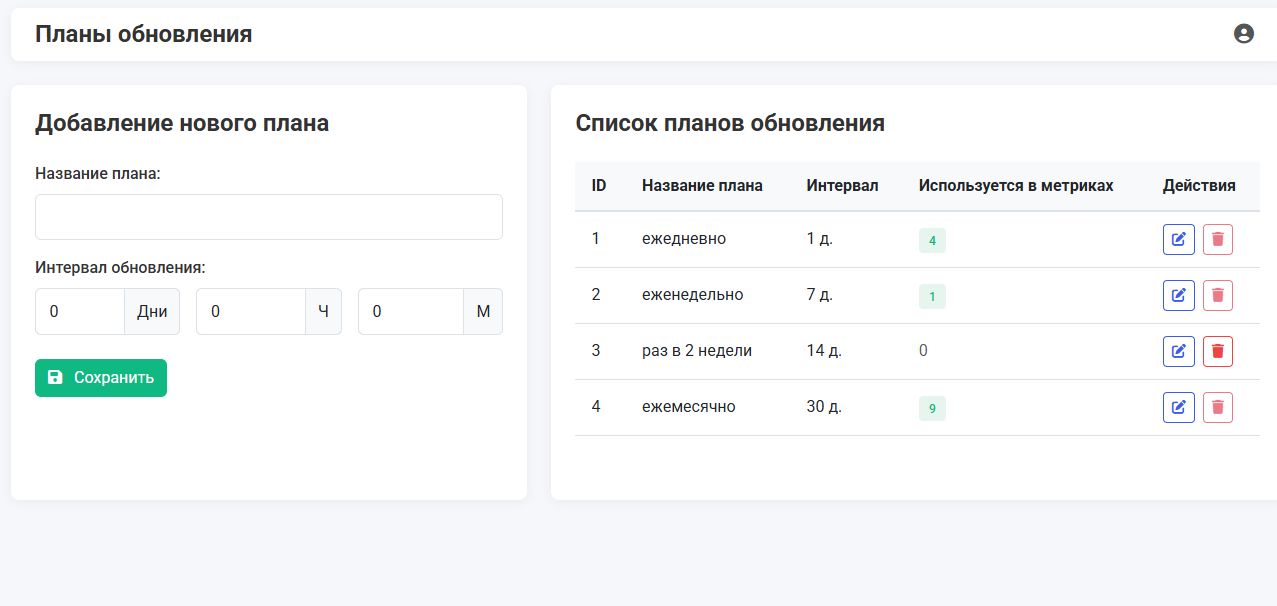
Task: Delete the 'ежемесячно' plan
Action: 1217,408
